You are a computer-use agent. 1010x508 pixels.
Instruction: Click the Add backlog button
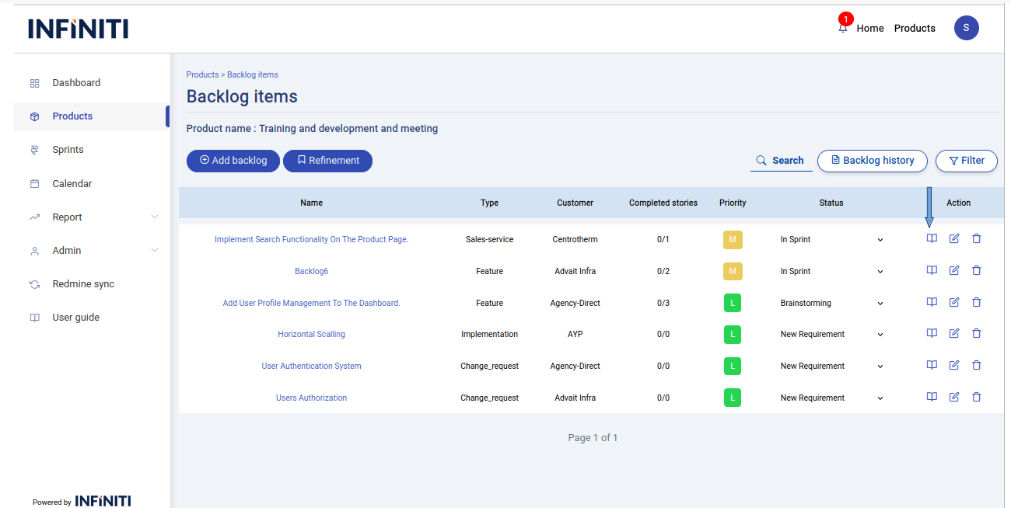pos(233,160)
